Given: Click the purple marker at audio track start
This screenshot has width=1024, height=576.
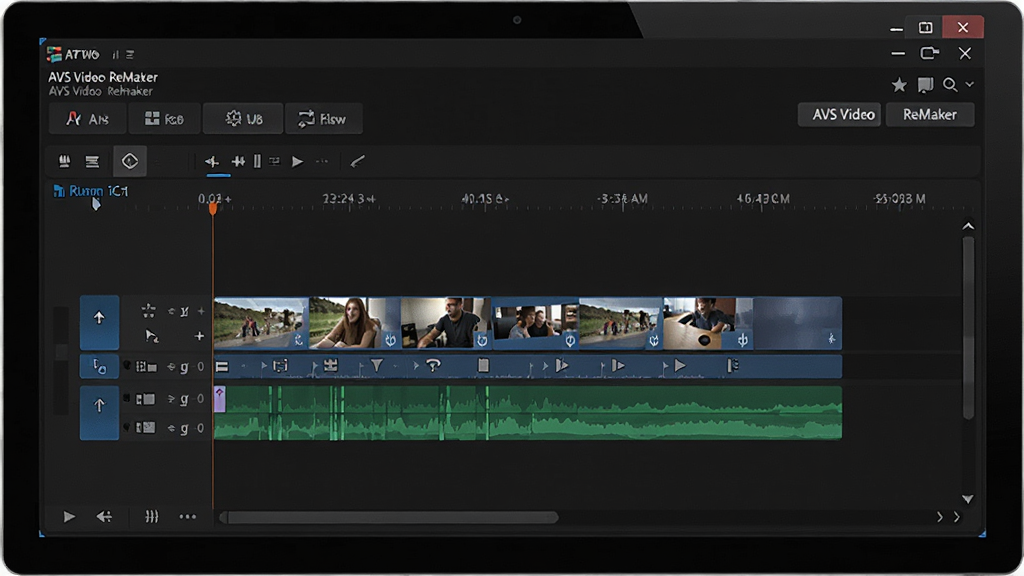Looking at the screenshot, I should (220, 398).
